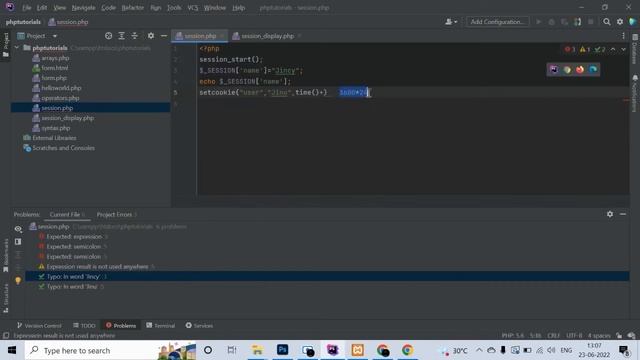
Task: Click the error count indicator in editor
Action: coord(570,49)
